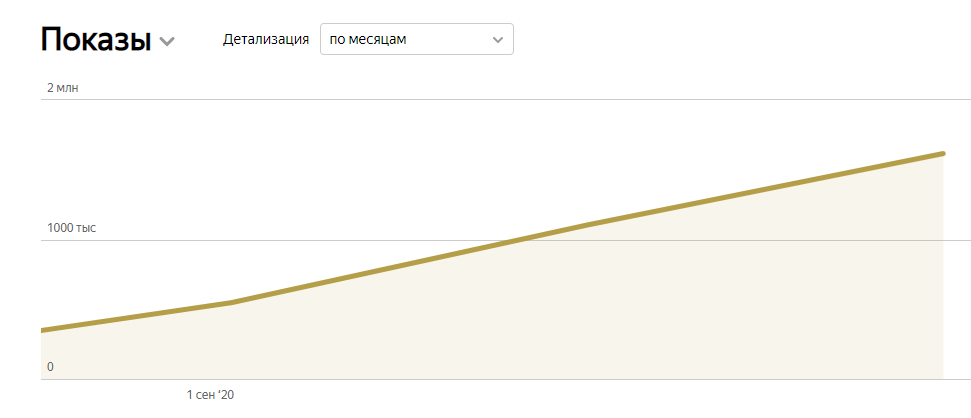Image resolution: width=971 pixels, height=418 pixels.
Task: Expand the chevron next to Показы heading
Action: (167, 41)
